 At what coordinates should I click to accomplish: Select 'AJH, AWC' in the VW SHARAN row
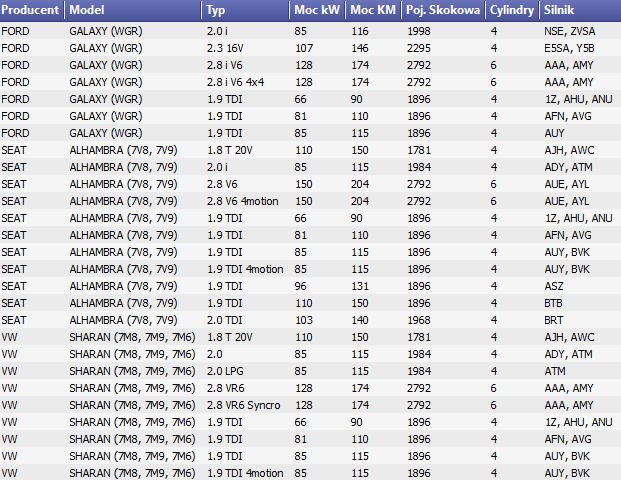pos(569,337)
